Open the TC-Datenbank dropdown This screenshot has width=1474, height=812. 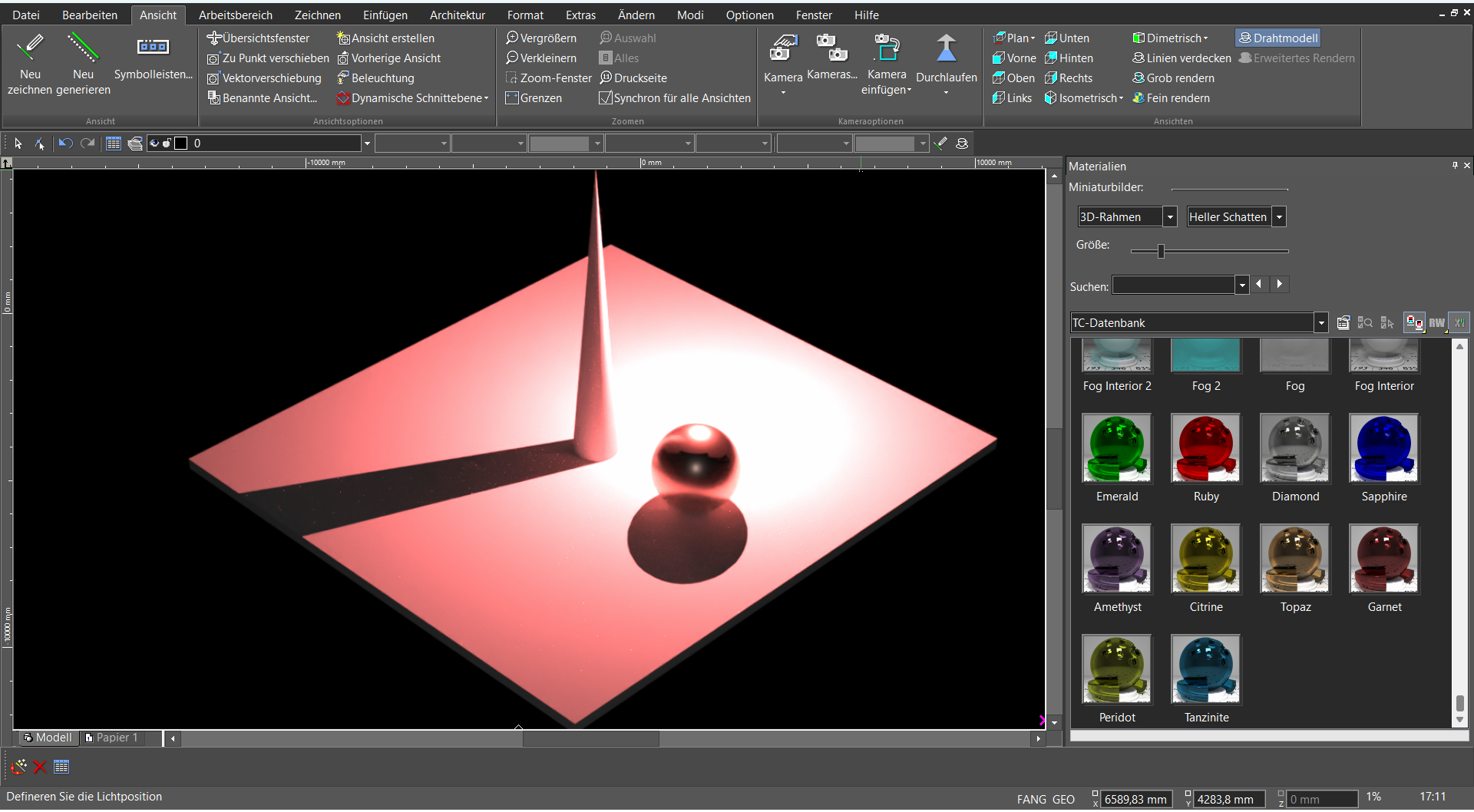[1320, 322]
